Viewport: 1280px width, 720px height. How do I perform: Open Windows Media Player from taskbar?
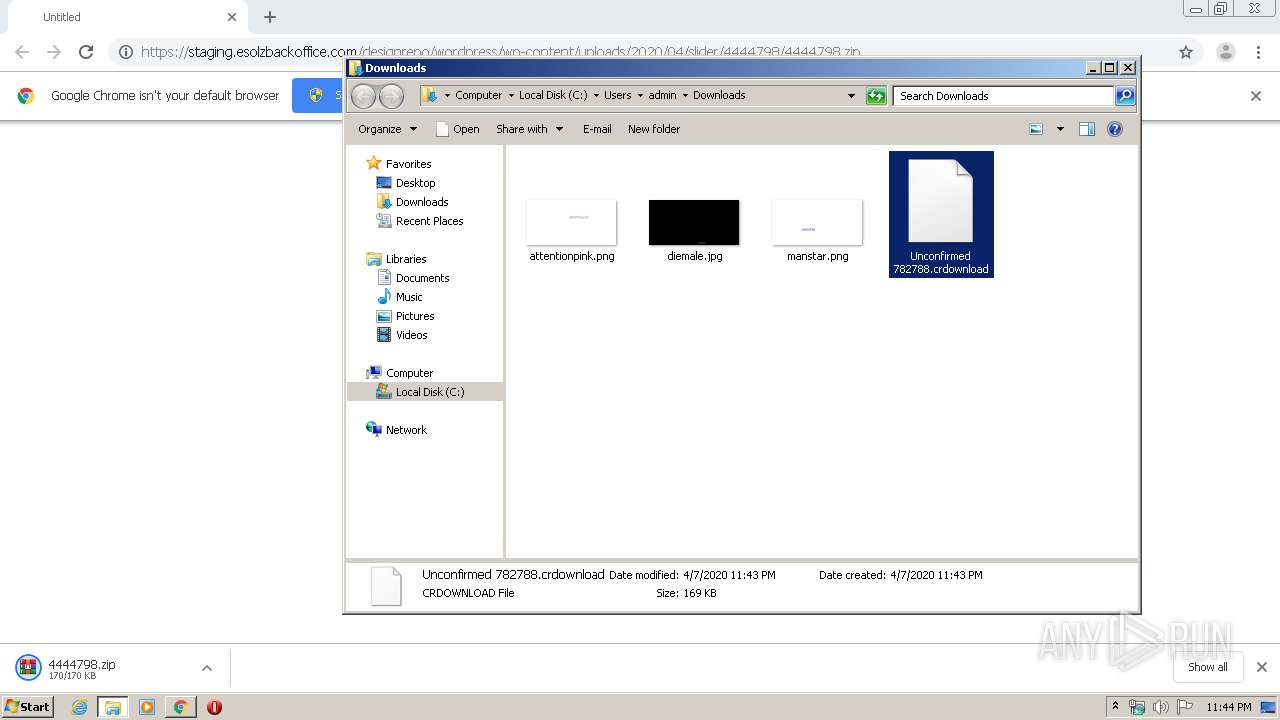[x=146, y=707]
